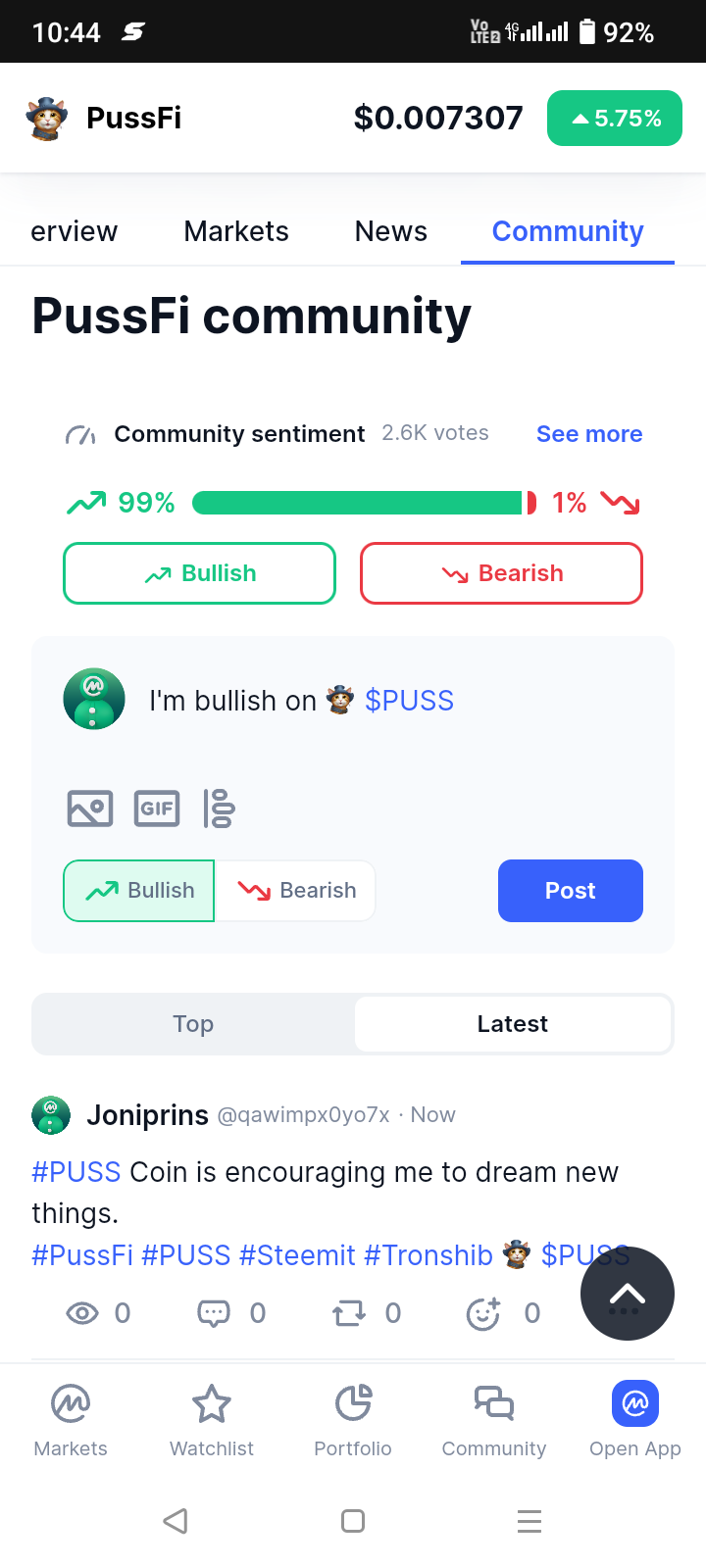Go to Portfolio in bottom navigation
Image resolution: width=706 pixels, height=1568 pixels.
353,1420
